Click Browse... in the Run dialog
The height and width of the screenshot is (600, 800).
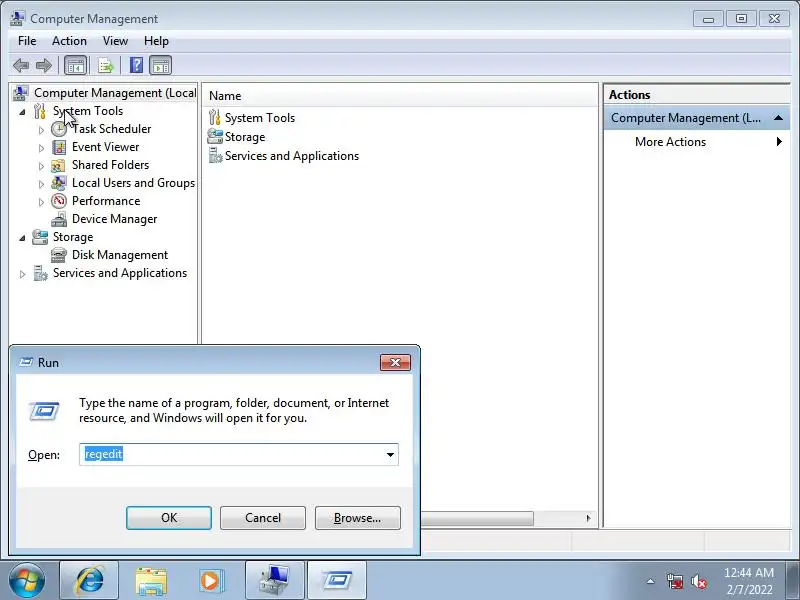358,518
